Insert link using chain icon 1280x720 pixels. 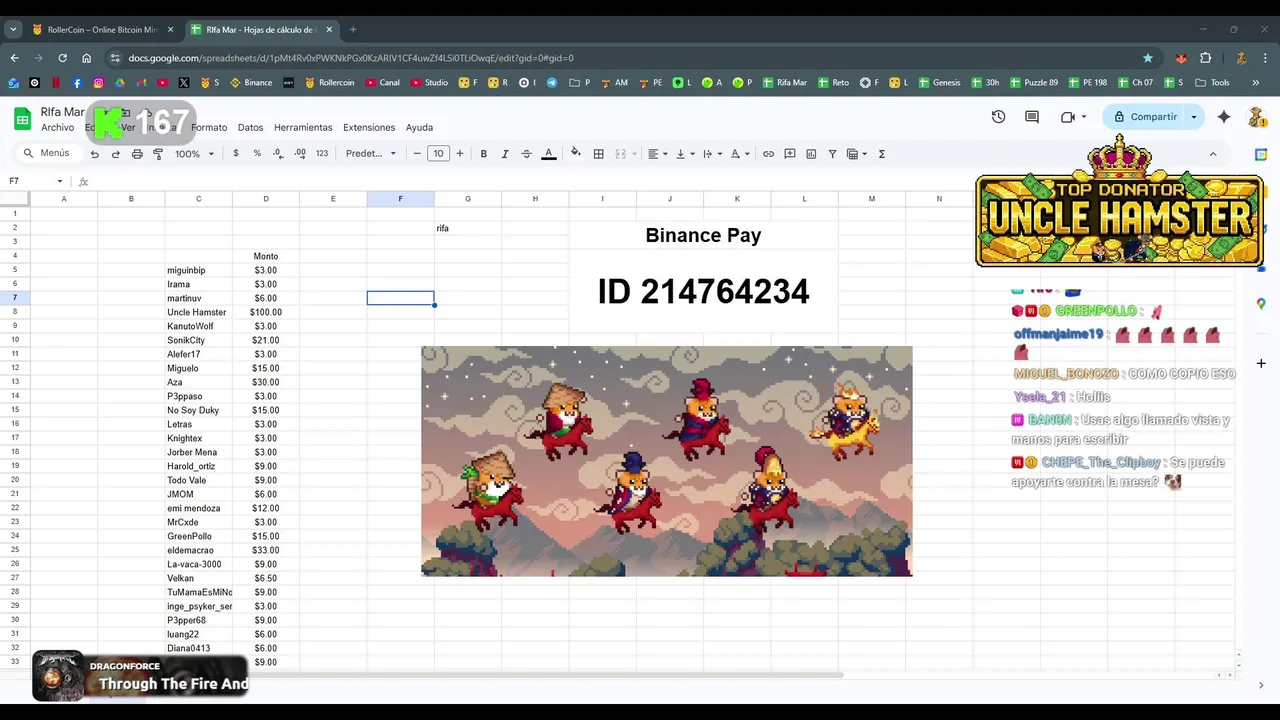click(x=768, y=154)
